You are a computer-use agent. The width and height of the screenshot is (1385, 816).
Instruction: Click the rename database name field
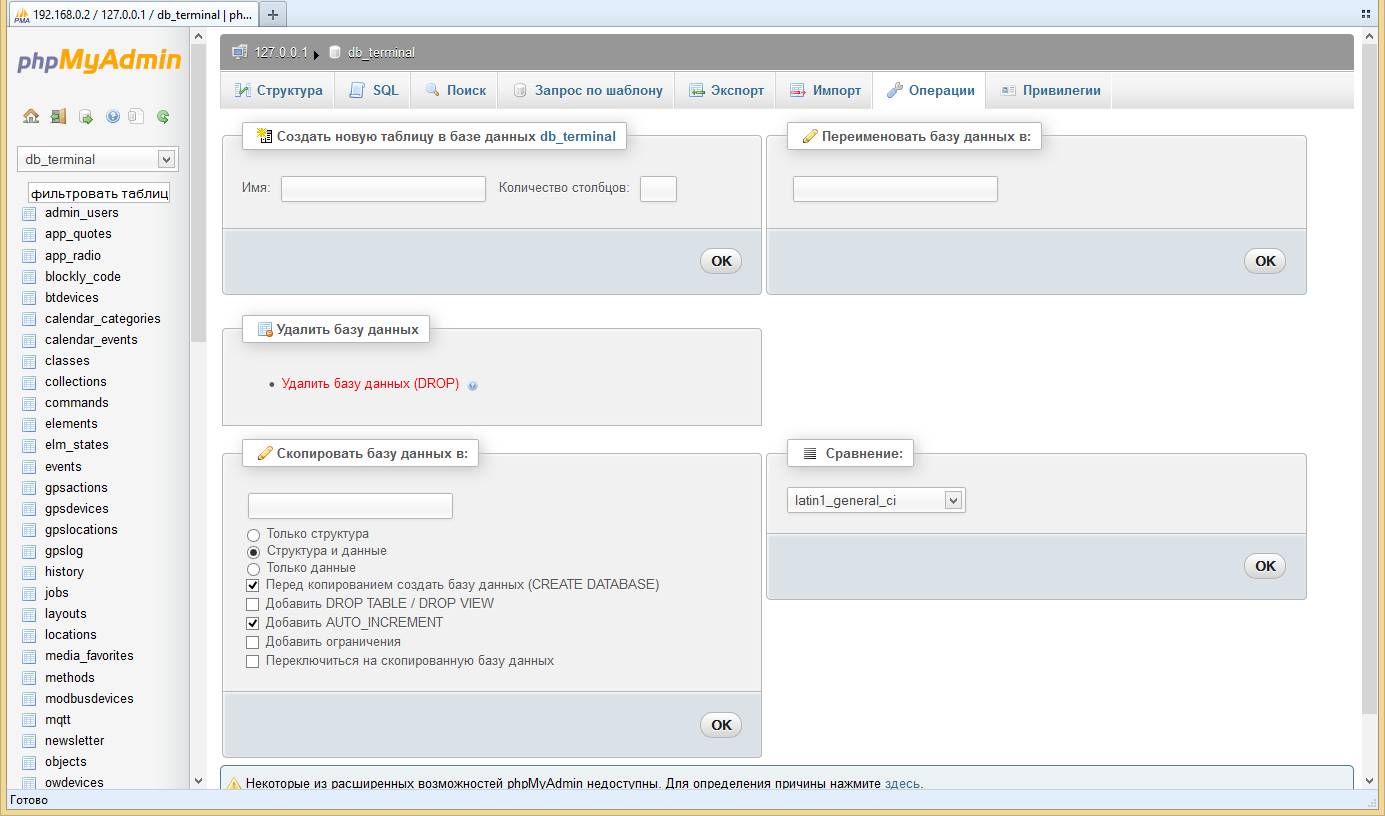[x=895, y=189]
